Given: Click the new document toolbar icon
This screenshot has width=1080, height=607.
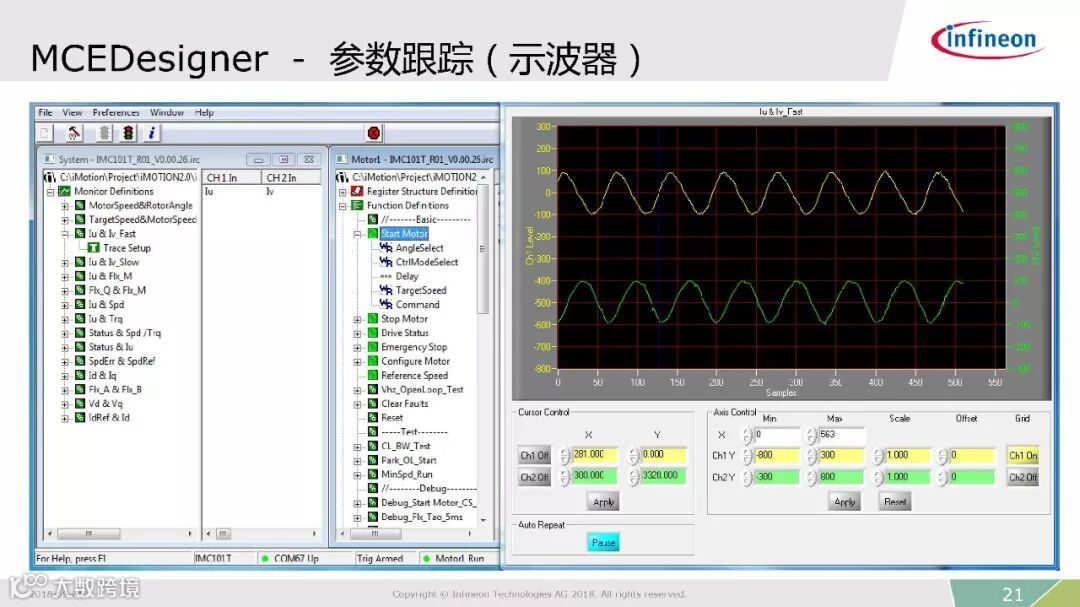Looking at the screenshot, I should [45, 133].
